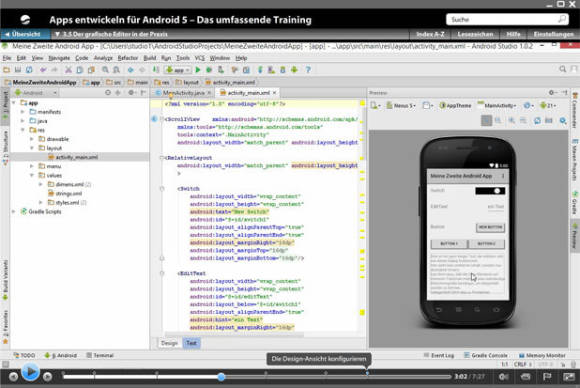Toggle the player volume speaker icon
The width and height of the screenshot is (580, 388).
(503, 377)
